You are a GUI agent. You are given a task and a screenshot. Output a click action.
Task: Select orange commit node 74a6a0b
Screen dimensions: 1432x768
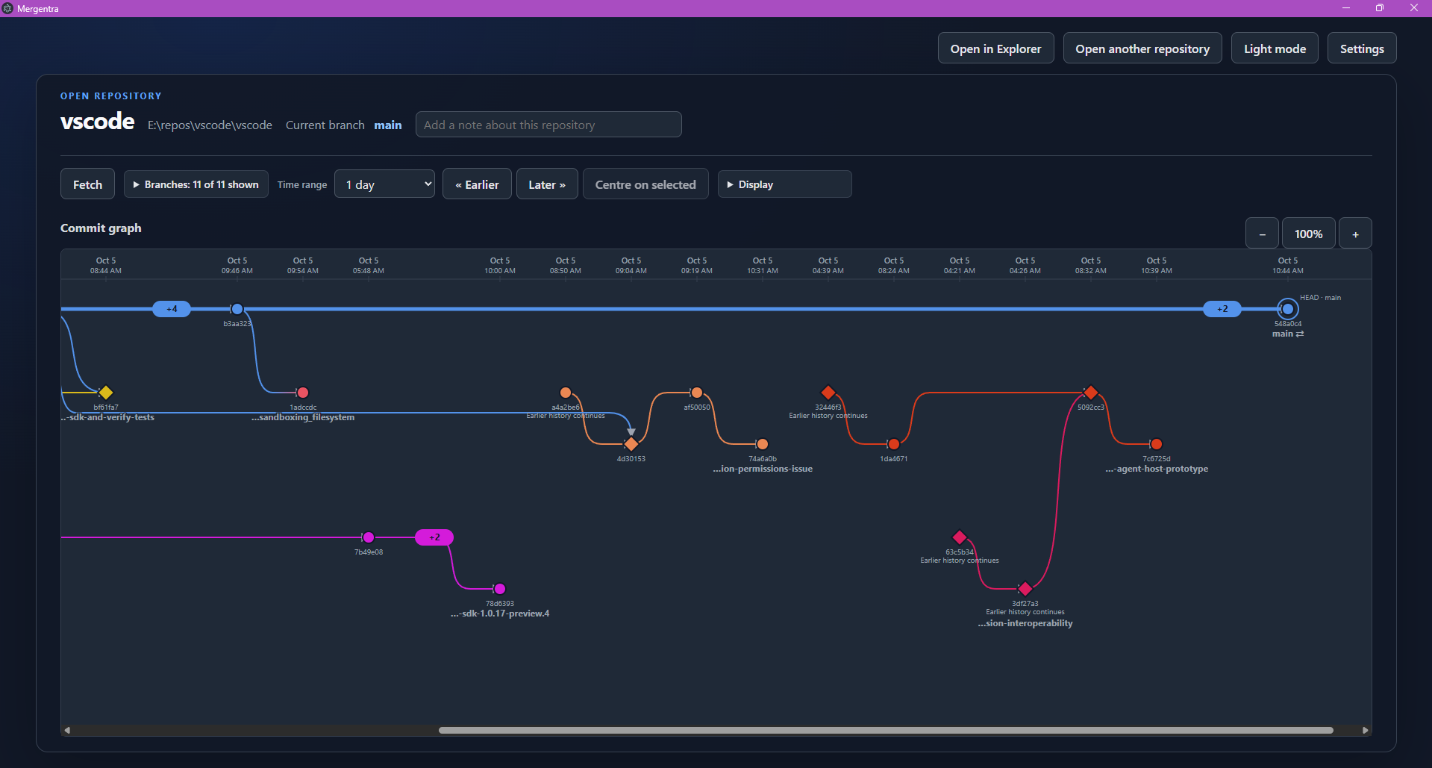pos(762,444)
